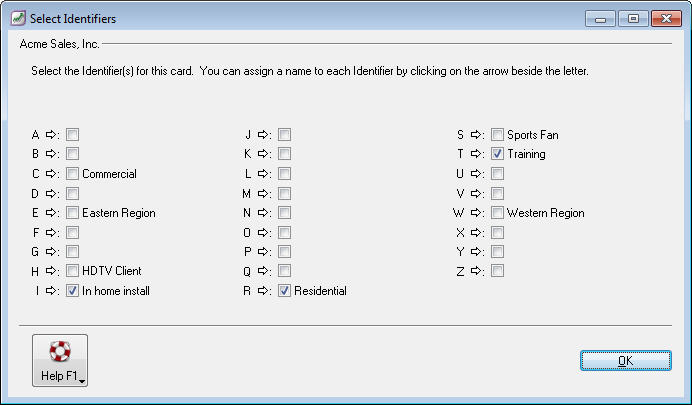The height and width of the screenshot is (405, 692).
Task: Click the rename arrow beside letter R
Action: [263, 290]
